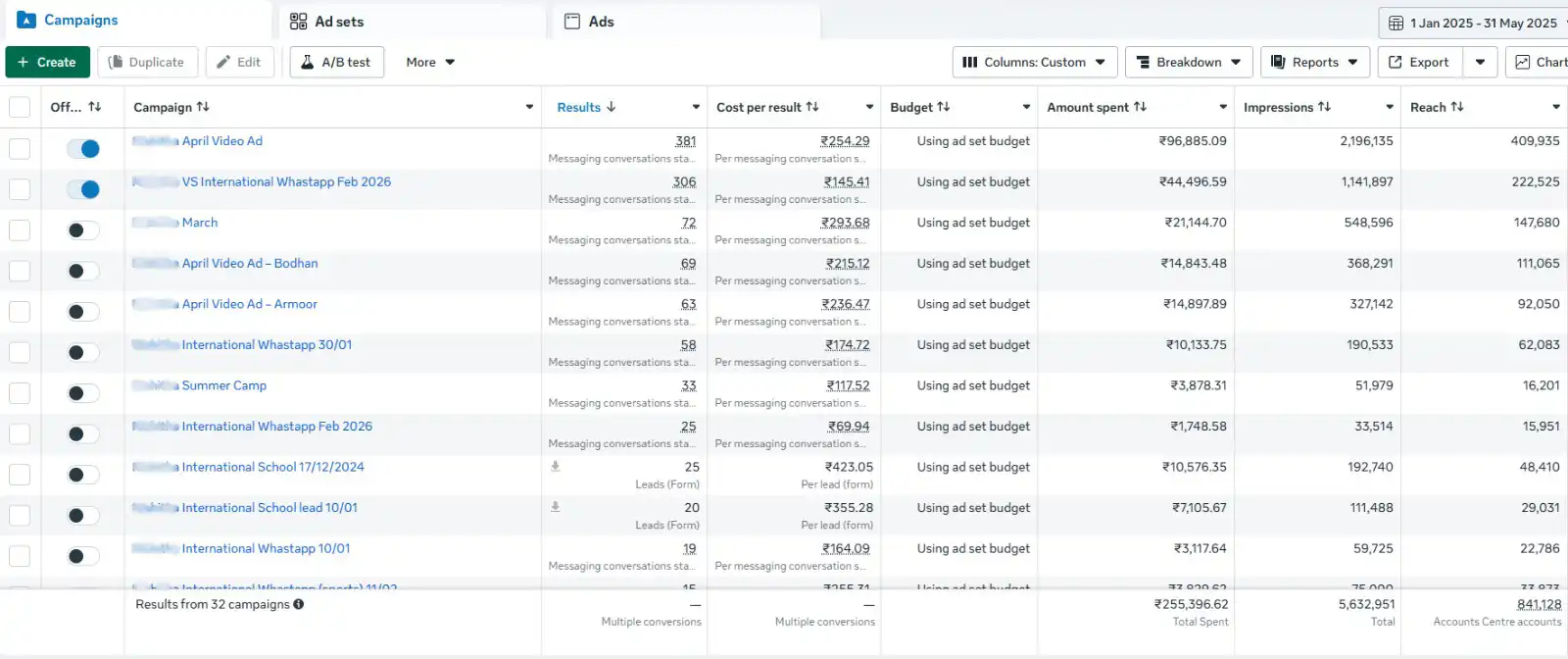This screenshot has height=659, width=1568.
Task: Click the sort arrows next to Reach
Action: pyautogui.click(x=1457, y=107)
